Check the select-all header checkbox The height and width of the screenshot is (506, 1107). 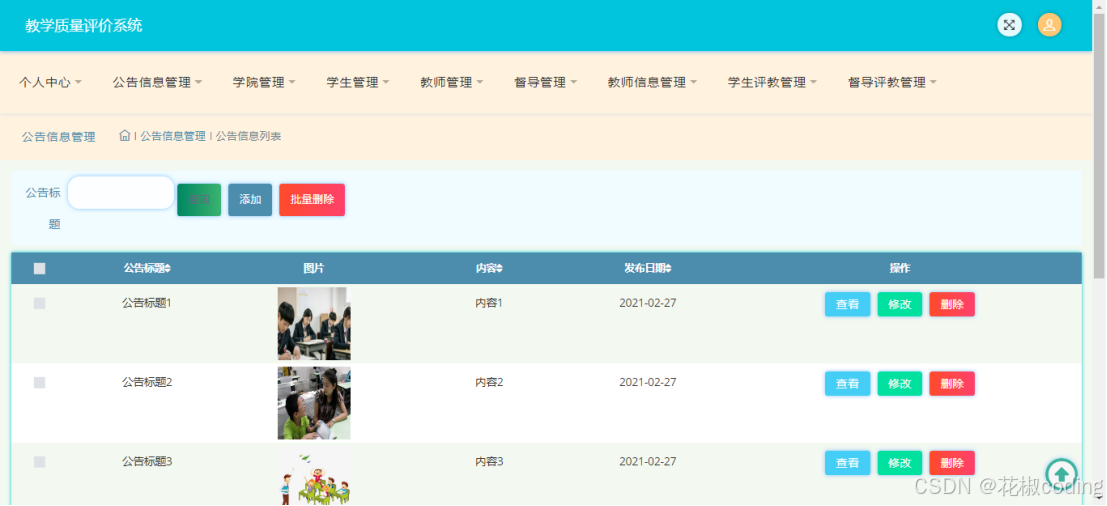tap(40, 268)
